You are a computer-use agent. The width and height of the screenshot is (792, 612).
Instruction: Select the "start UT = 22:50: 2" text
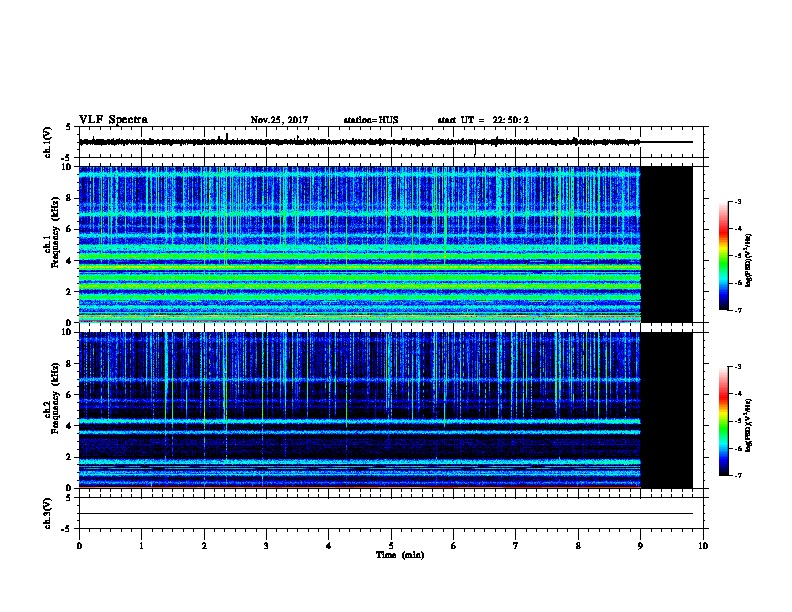pyautogui.click(x=483, y=120)
